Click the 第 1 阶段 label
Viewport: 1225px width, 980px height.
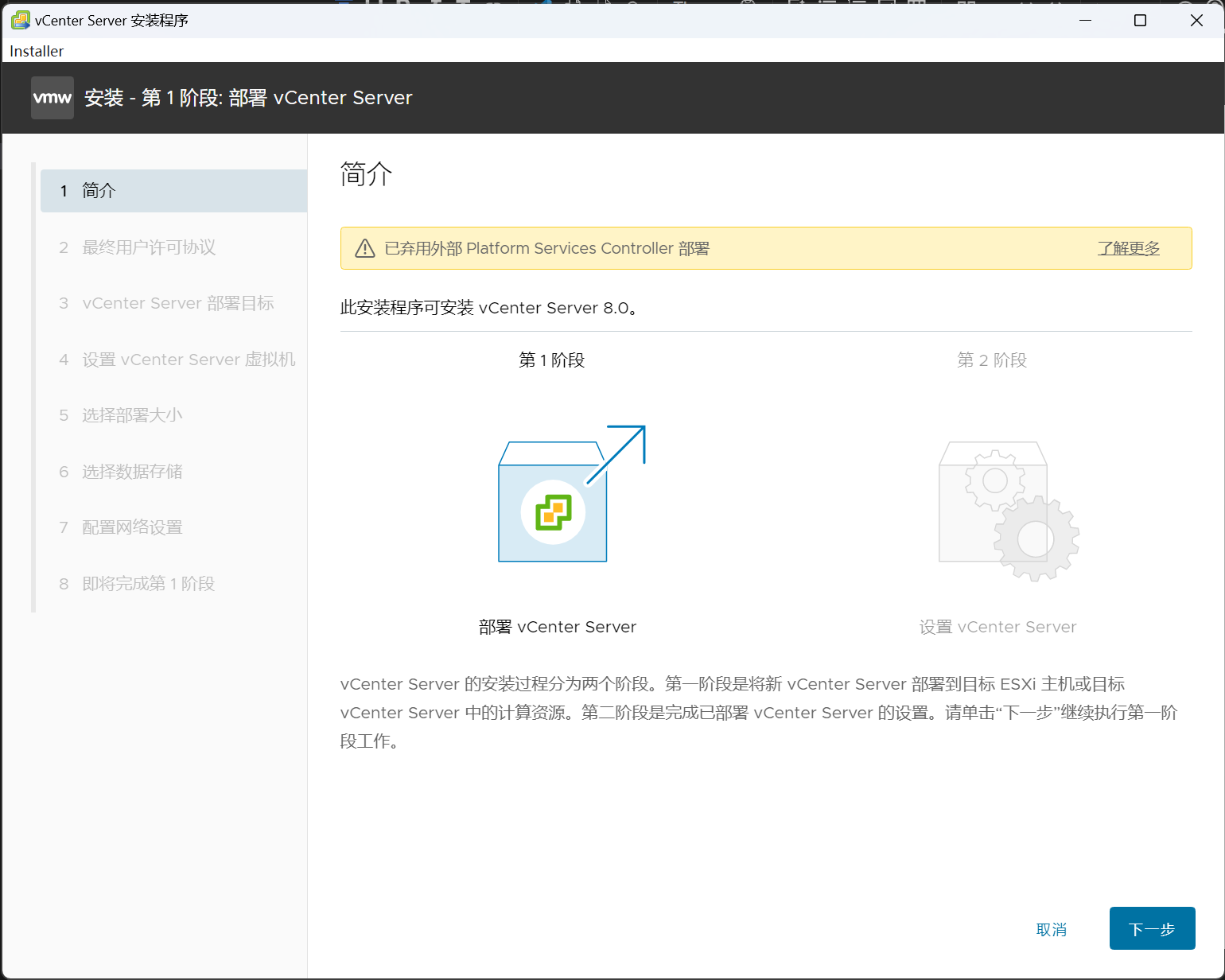coord(552,360)
